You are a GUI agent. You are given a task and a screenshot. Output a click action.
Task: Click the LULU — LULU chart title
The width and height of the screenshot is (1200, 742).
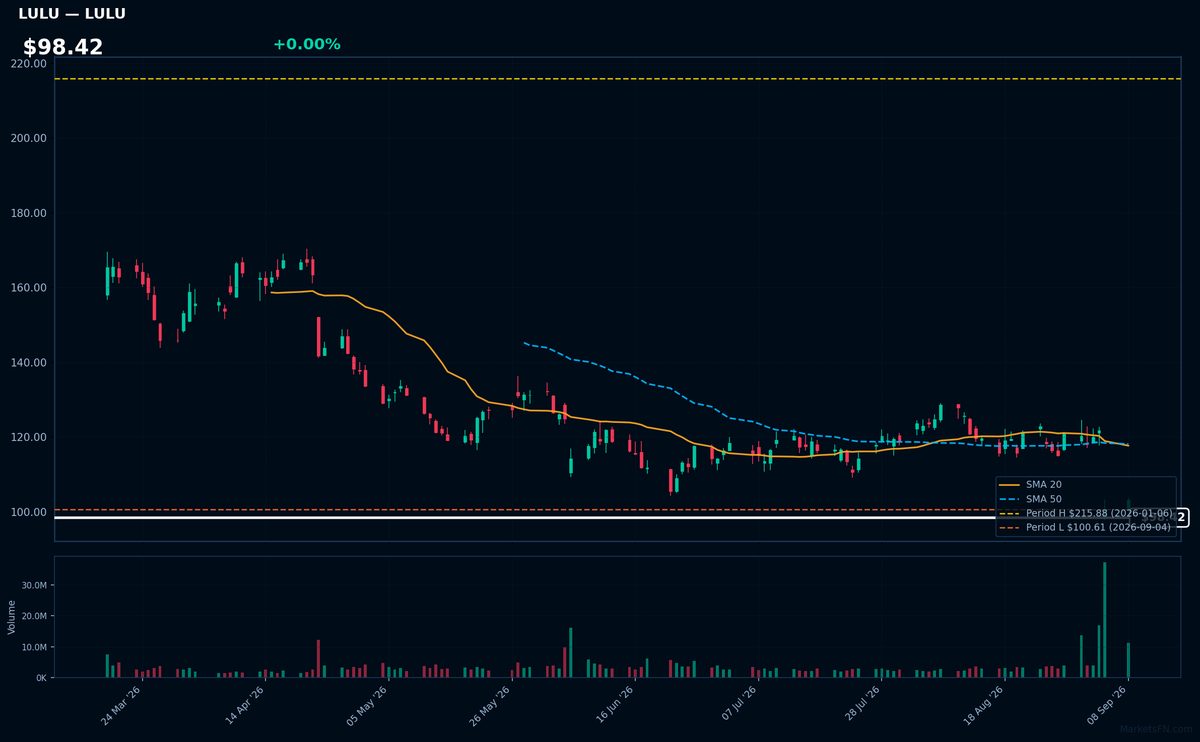click(x=72, y=13)
